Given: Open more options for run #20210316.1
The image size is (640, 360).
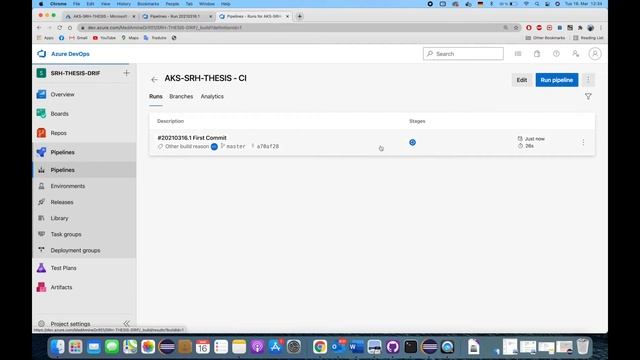Looking at the screenshot, I should (583, 142).
